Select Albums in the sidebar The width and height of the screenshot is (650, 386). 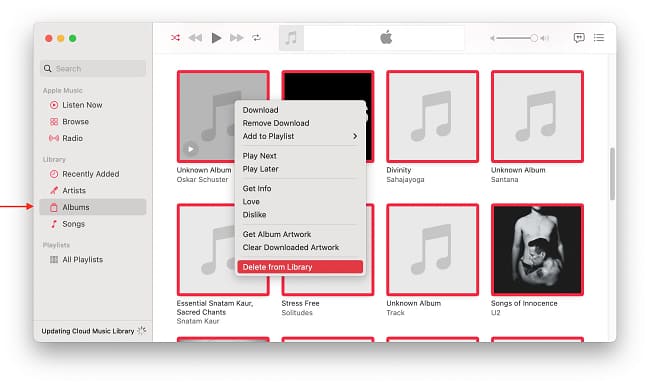click(x=93, y=207)
